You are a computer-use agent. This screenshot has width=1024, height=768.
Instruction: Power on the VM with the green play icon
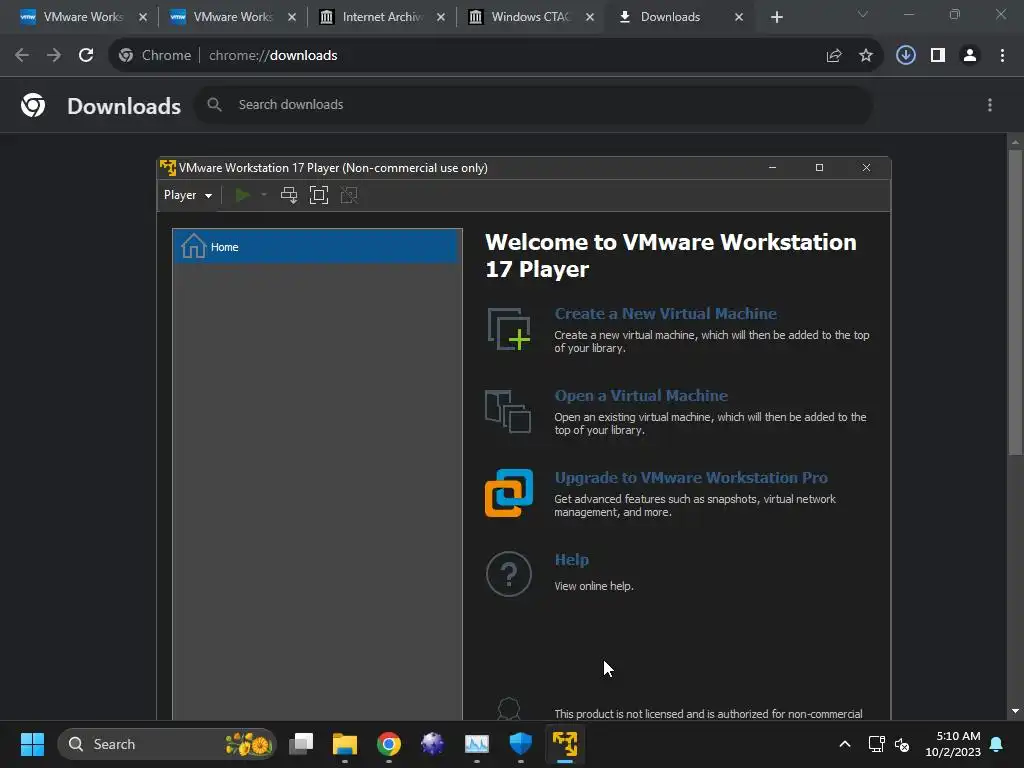click(243, 195)
